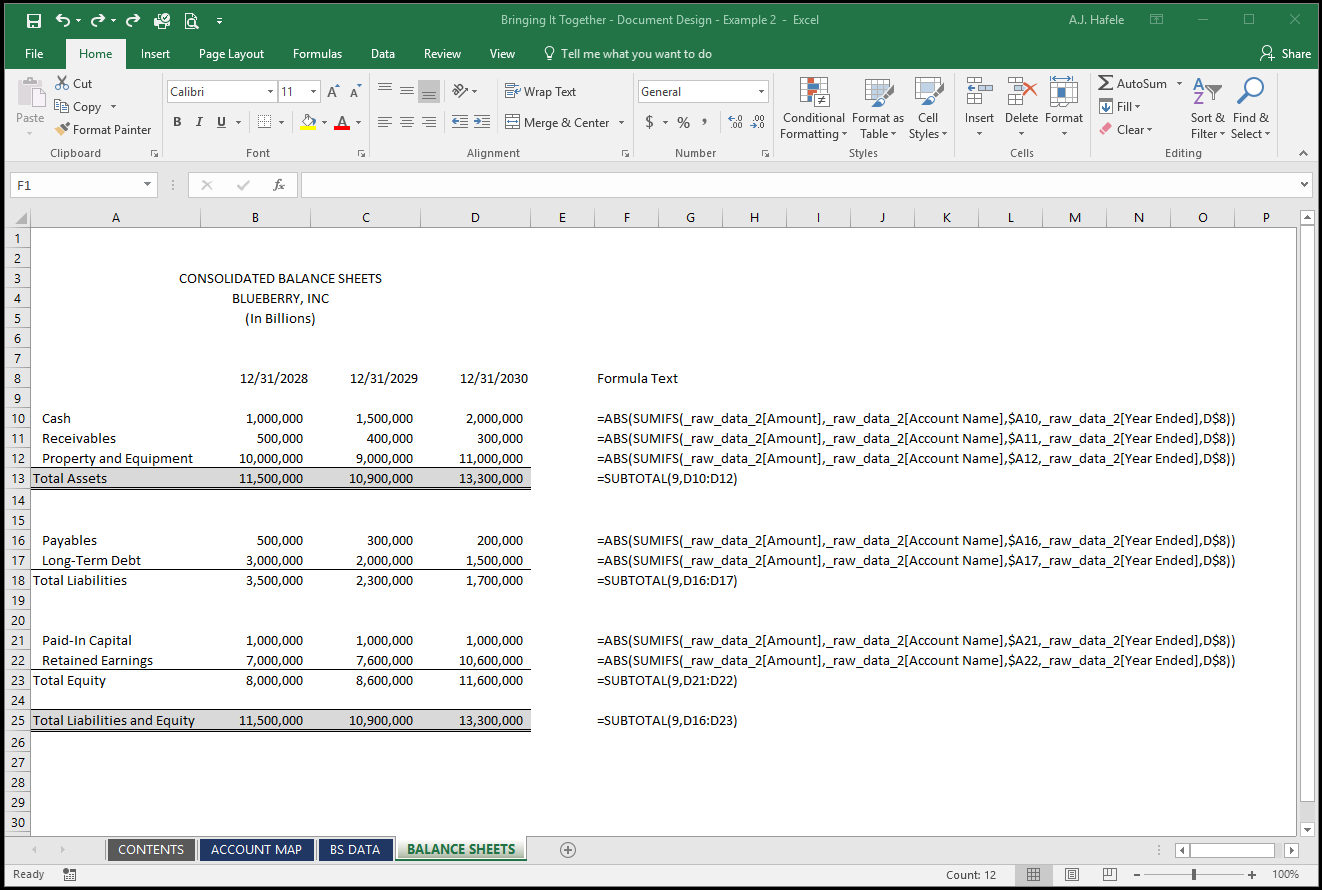Select the Total Assets cell

(116, 479)
